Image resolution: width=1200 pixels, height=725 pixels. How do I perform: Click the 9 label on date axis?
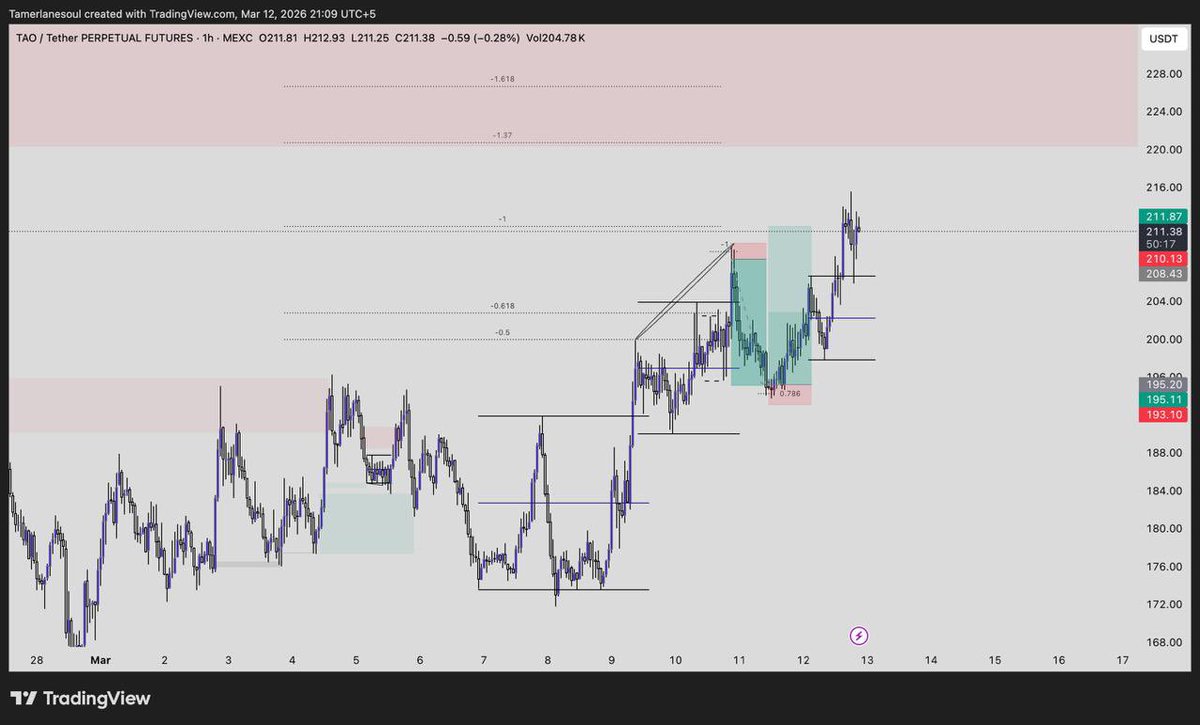[612, 660]
